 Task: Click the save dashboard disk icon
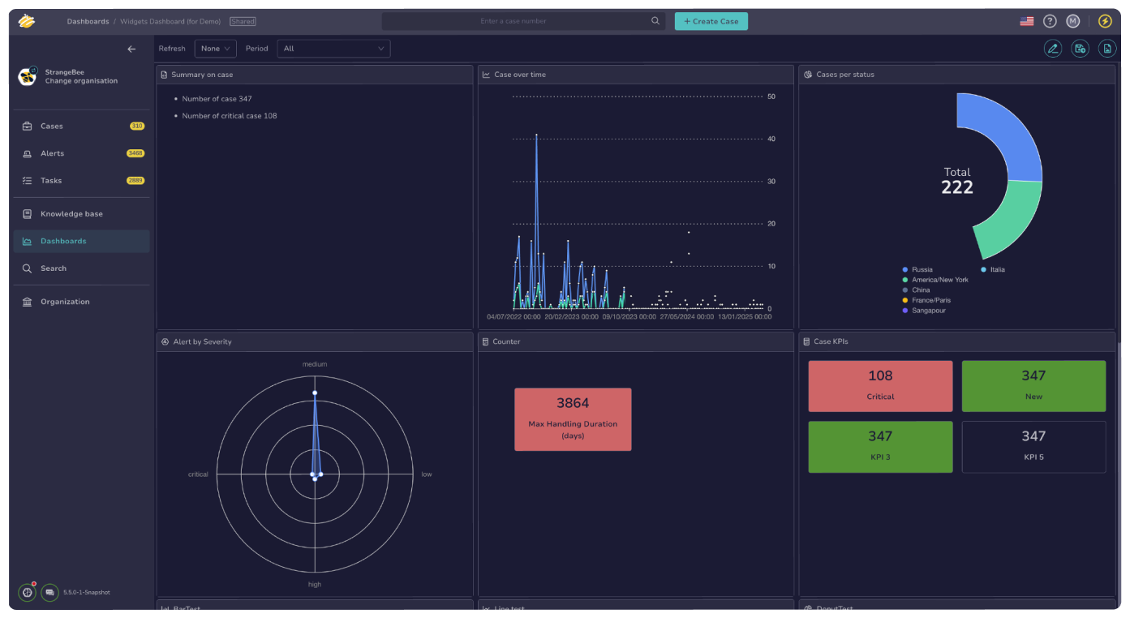click(1080, 48)
